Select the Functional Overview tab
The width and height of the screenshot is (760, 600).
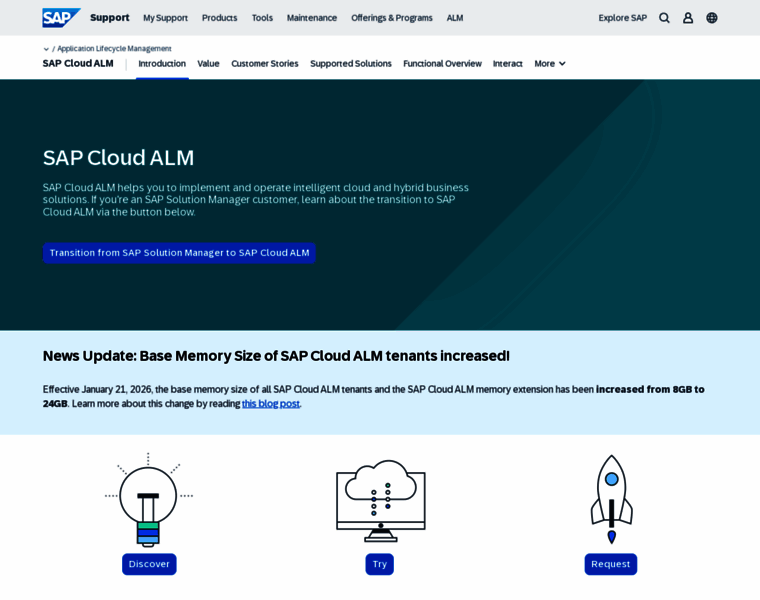[443, 63]
